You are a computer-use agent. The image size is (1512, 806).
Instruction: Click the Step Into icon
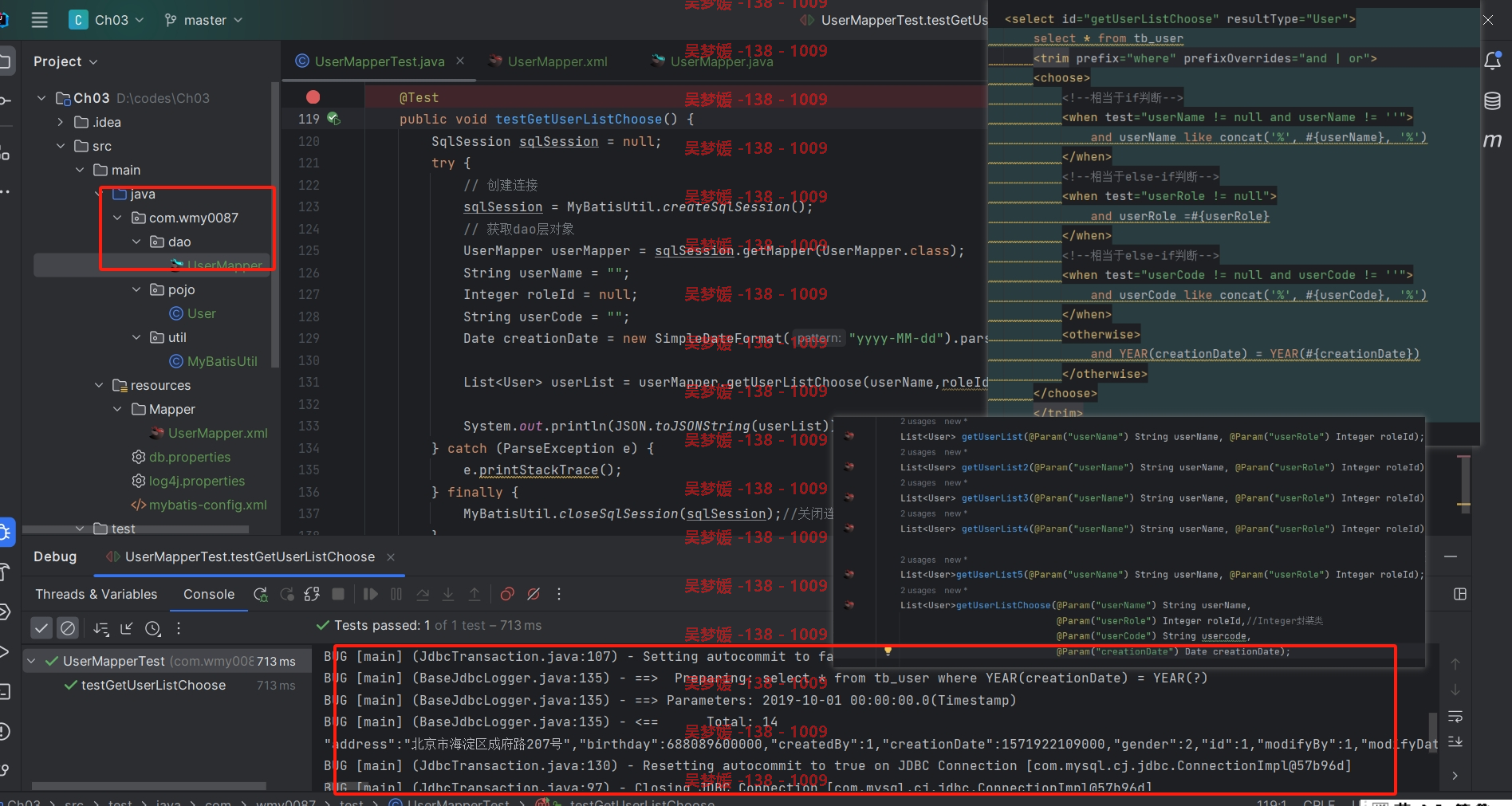click(x=448, y=594)
